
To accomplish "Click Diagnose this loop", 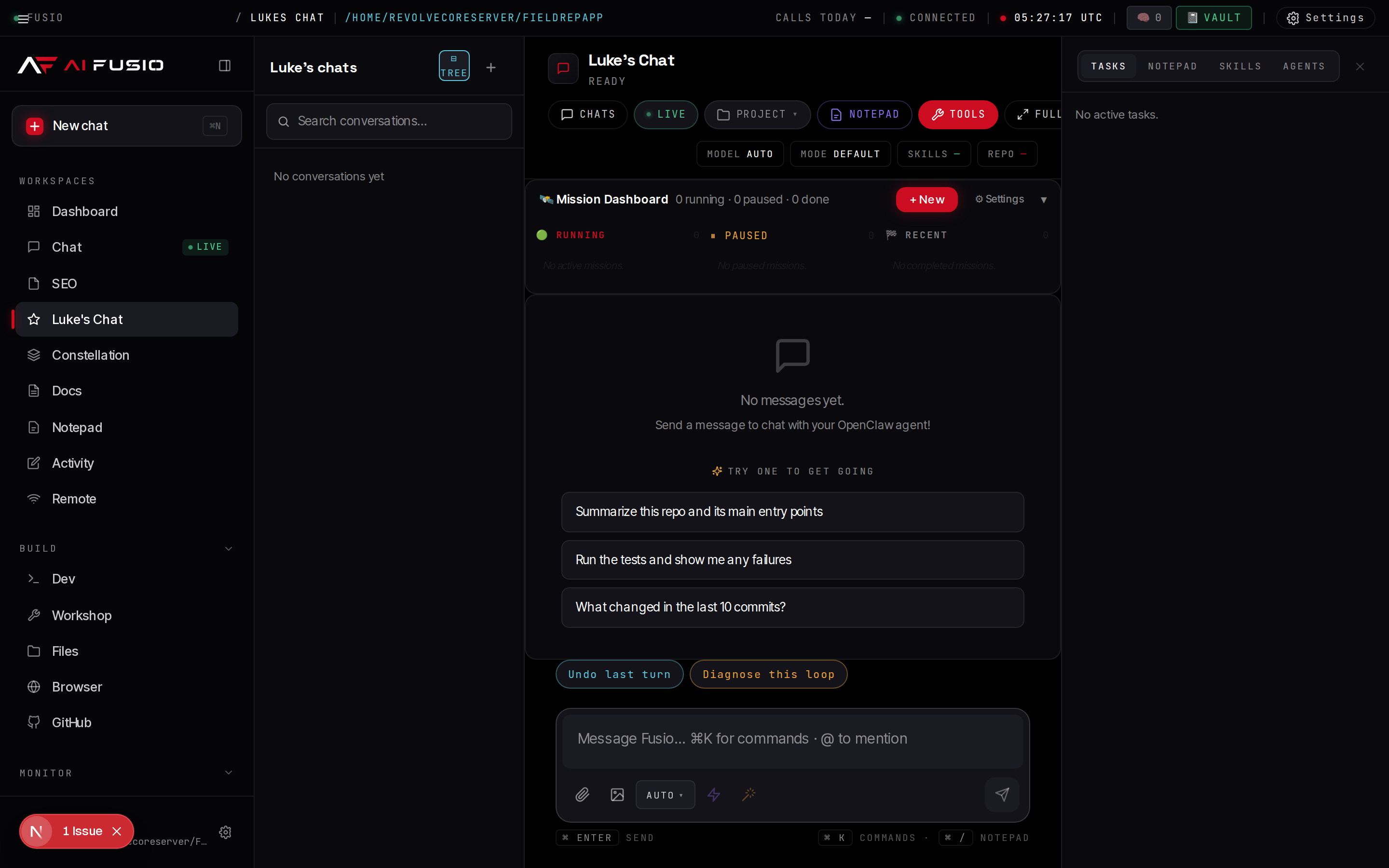I will tap(769, 675).
